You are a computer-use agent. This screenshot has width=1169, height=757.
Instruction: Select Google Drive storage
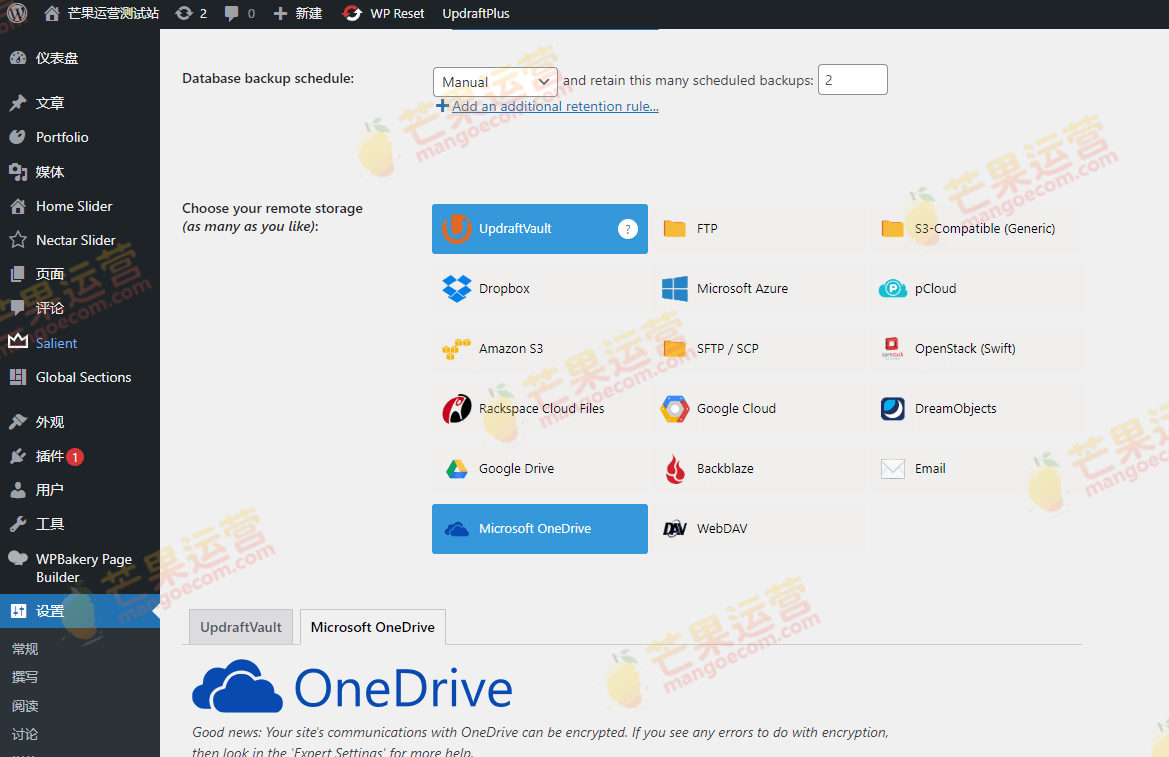(540, 468)
